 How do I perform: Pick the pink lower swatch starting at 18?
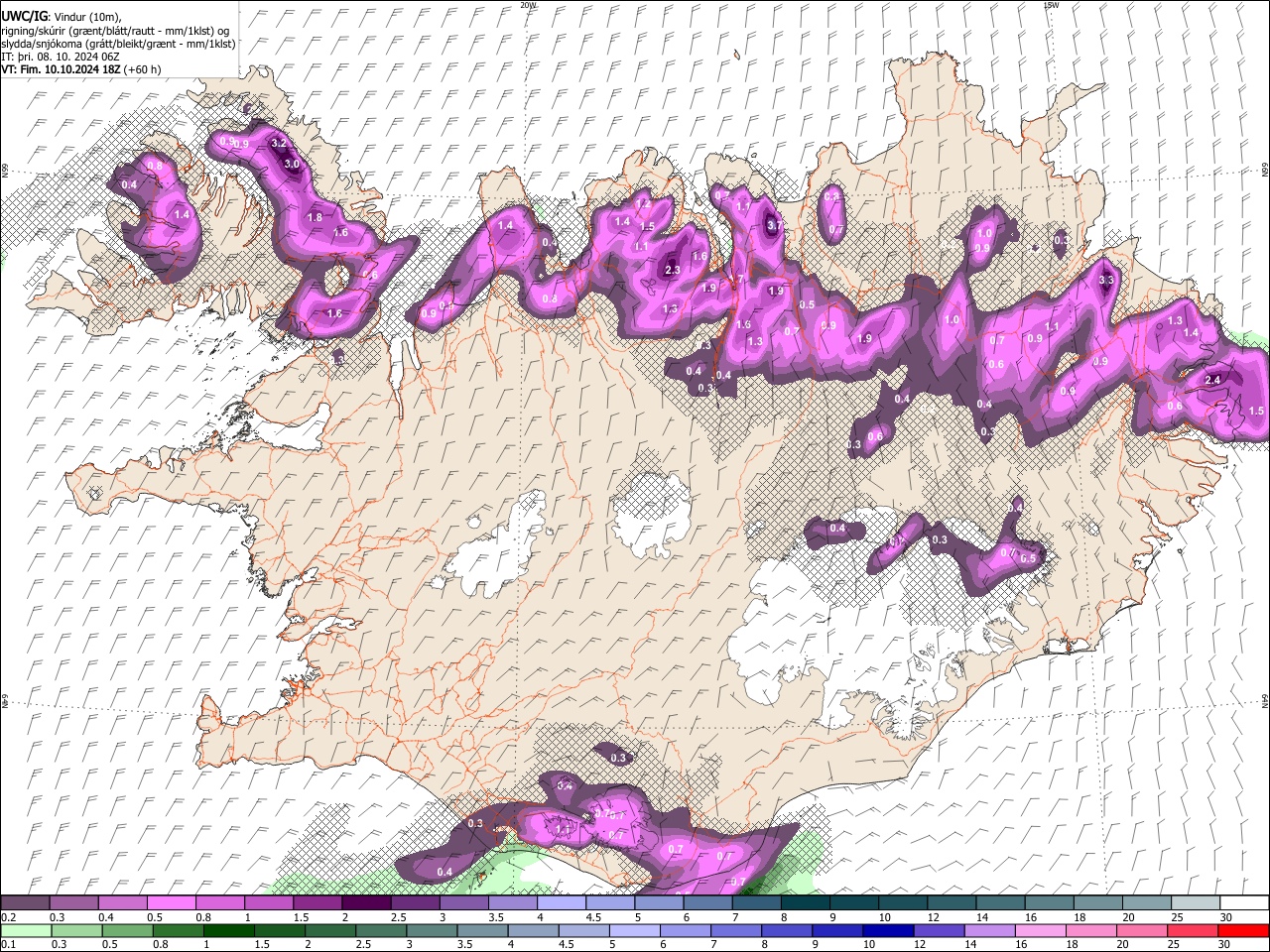(x=1093, y=930)
